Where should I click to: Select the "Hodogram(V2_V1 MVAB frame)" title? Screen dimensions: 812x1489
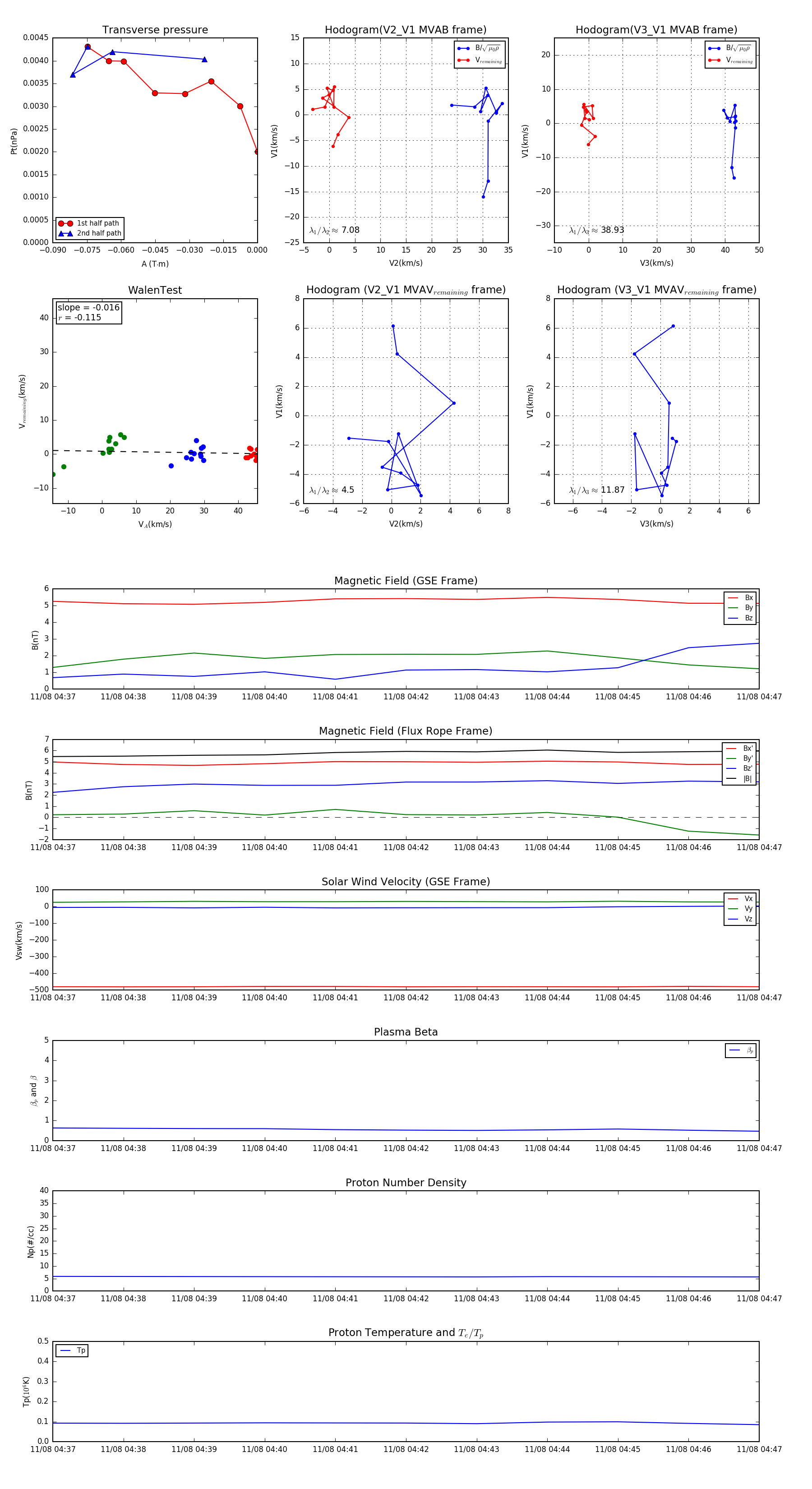point(406,30)
